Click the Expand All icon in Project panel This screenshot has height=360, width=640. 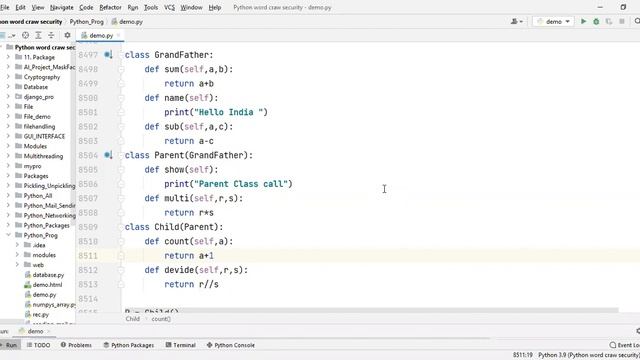(x=38, y=36)
